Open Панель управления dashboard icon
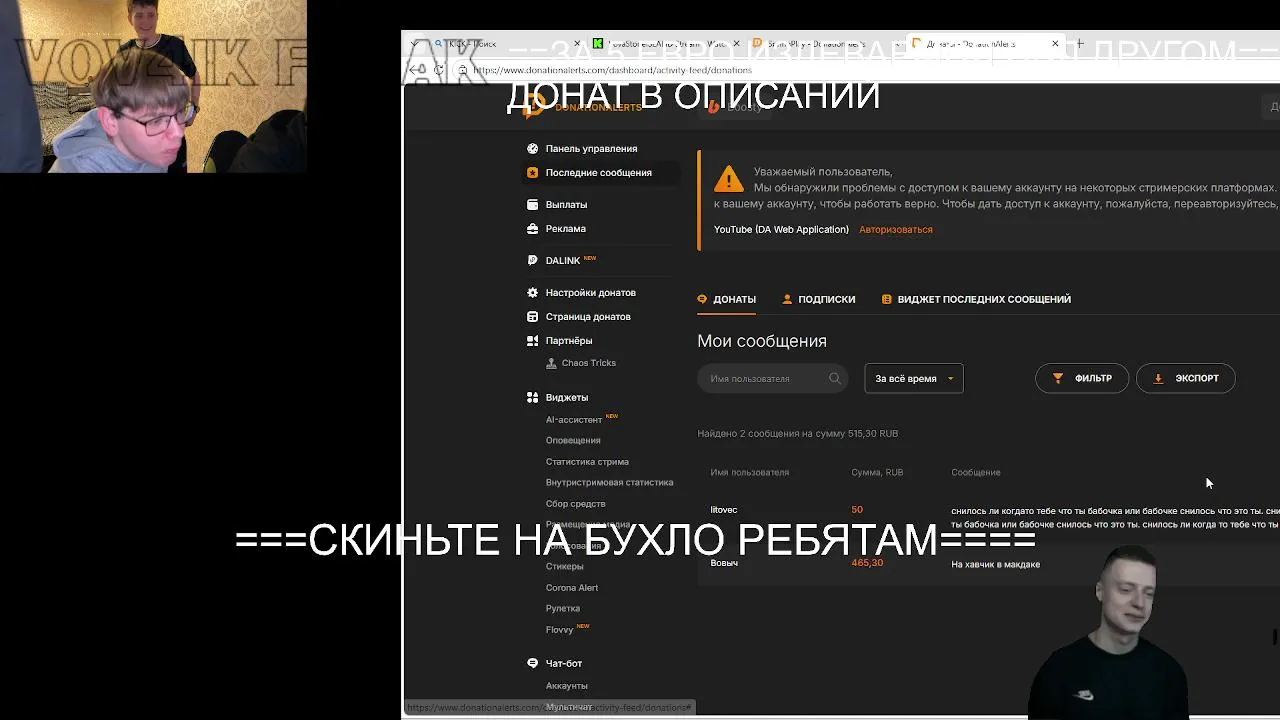This screenshot has width=1280, height=720. 532,148
